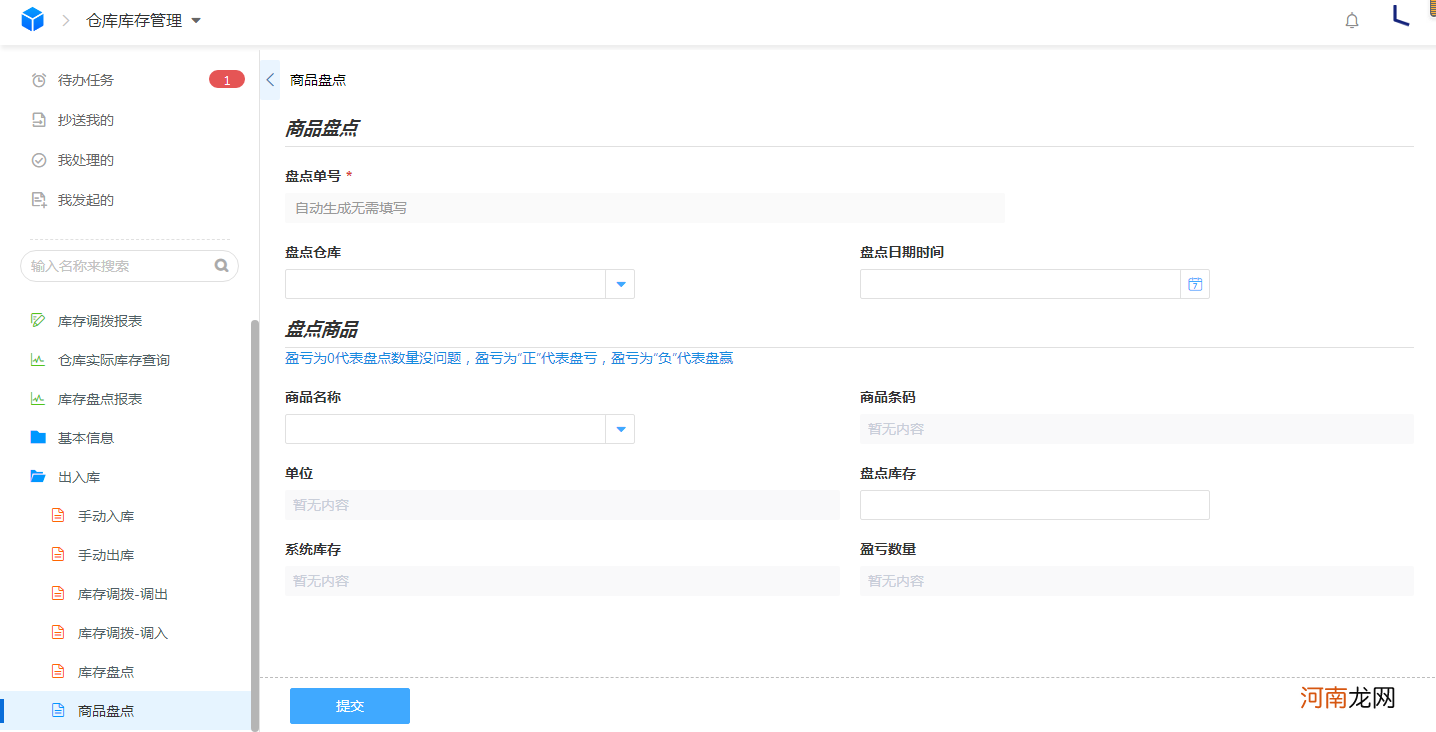Click the form icon beside 手动出库
Viewport: 1436px width, 732px height.
pos(58,555)
